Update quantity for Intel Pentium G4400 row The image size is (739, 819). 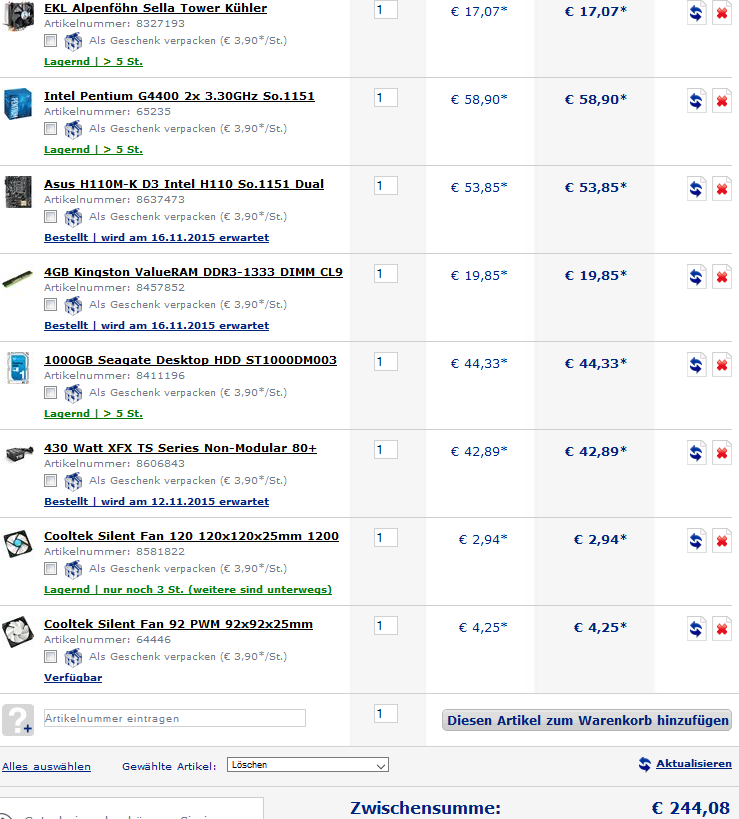(696, 101)
